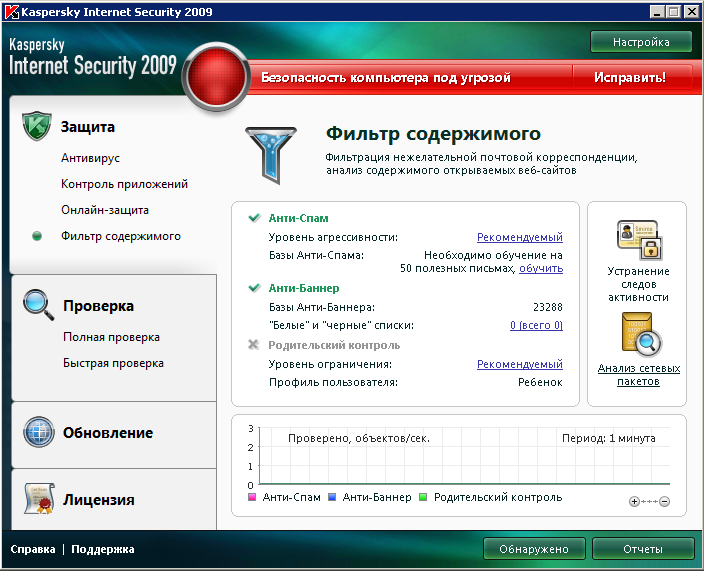The width and height of the screenshot is (704, 571).
Task: Start Быстрая проверка scan
Action: (x=113, y=363)
